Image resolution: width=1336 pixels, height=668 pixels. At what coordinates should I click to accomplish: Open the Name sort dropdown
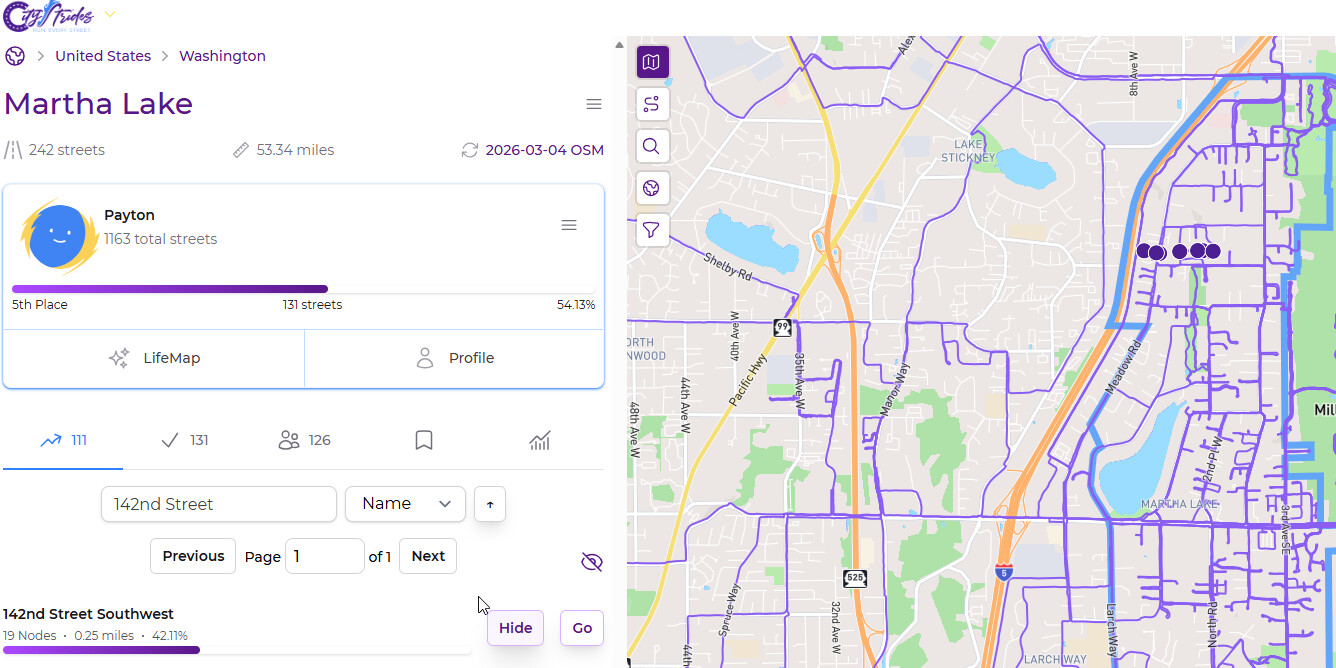[405, 504]
